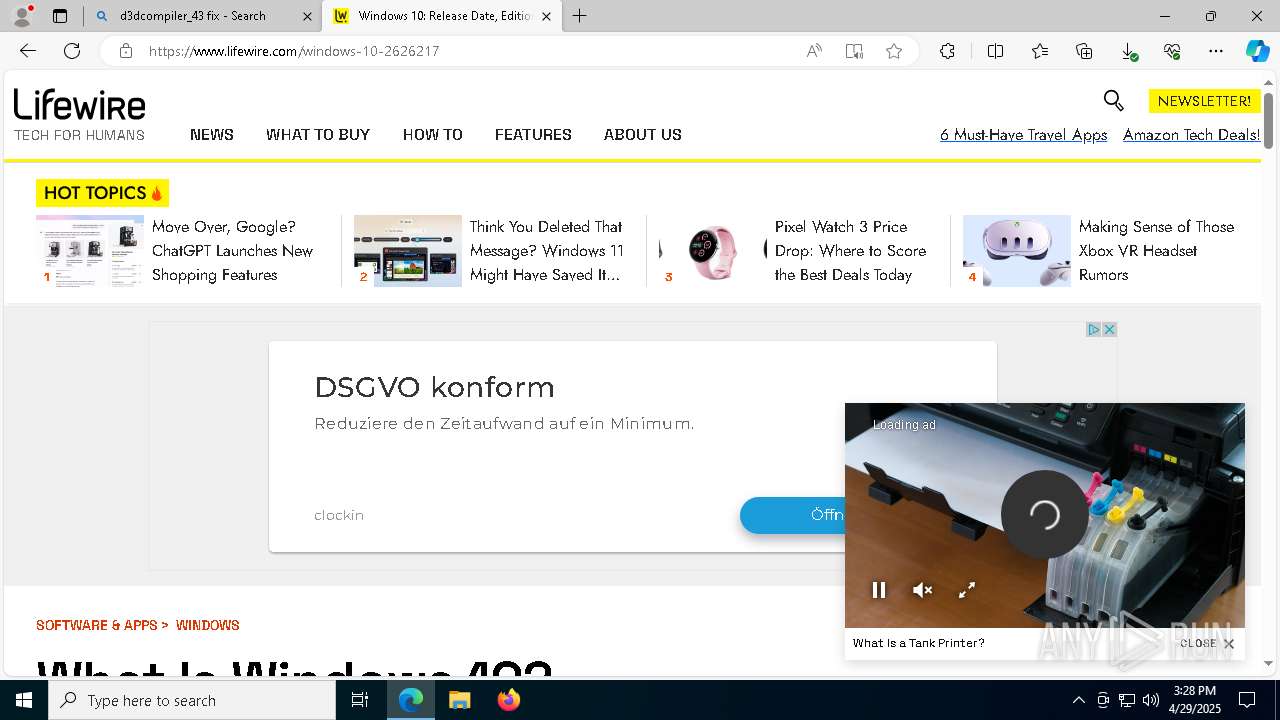The image size is (1280, 720).
Task: Open the WHAT TO BUY menu
Action: coord(318,134)
